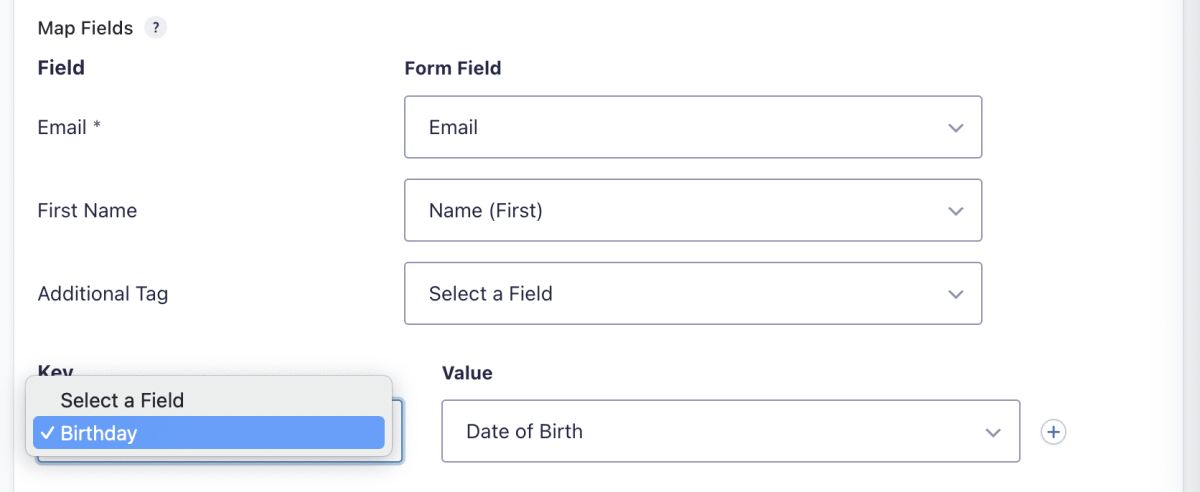Screen dimensions: 1200x492
Task: Click the chevron arrow in the Additional Tag dropdown
Action: [955, 294]
